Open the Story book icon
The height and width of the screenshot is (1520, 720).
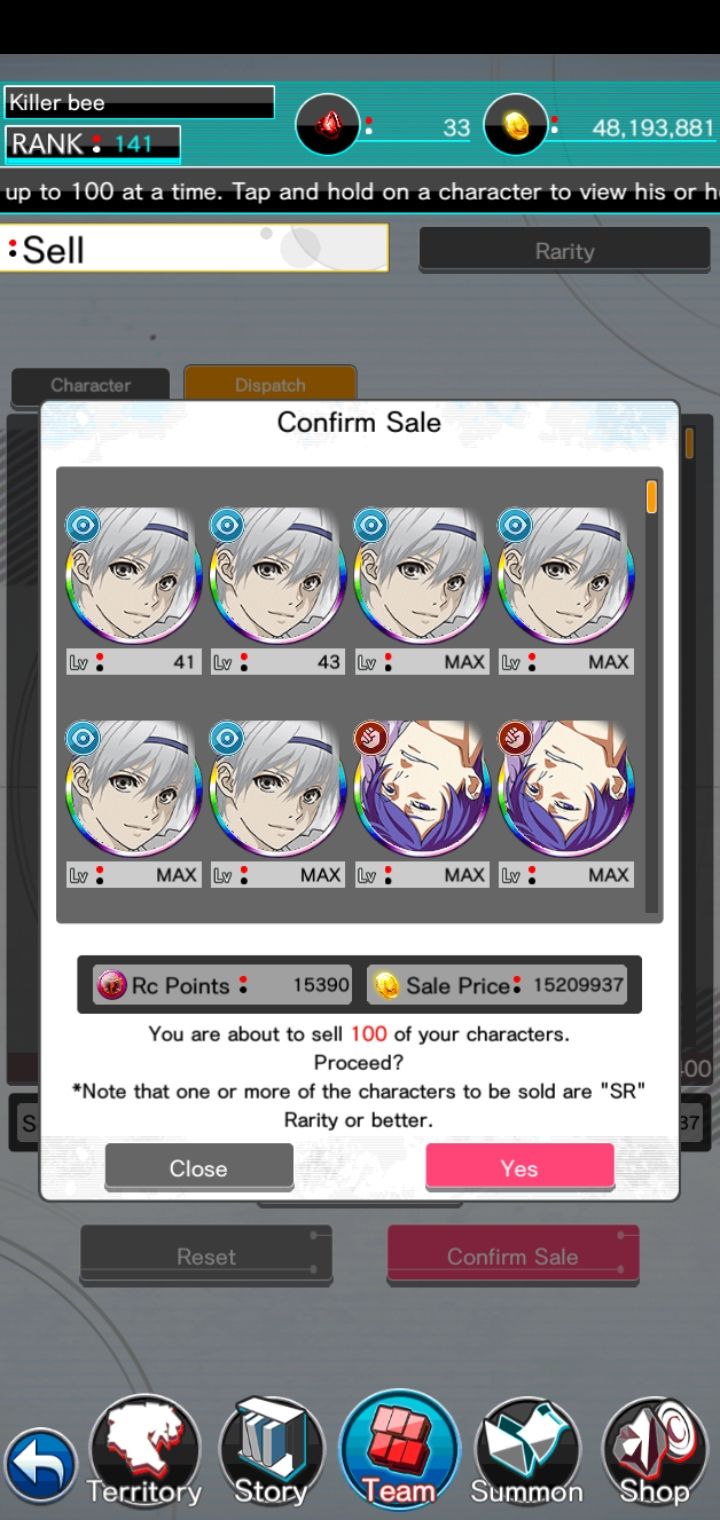(x=271, y=1452)
